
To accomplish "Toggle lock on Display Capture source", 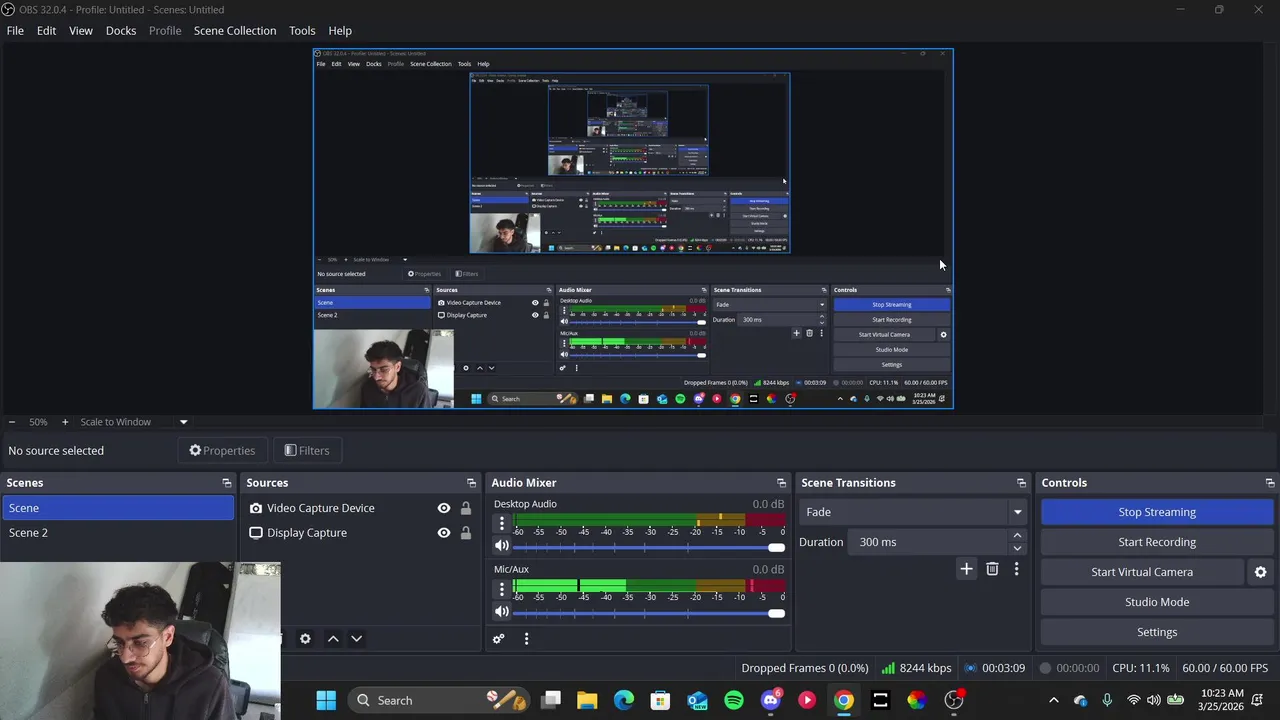I will (x=466, y=533).
